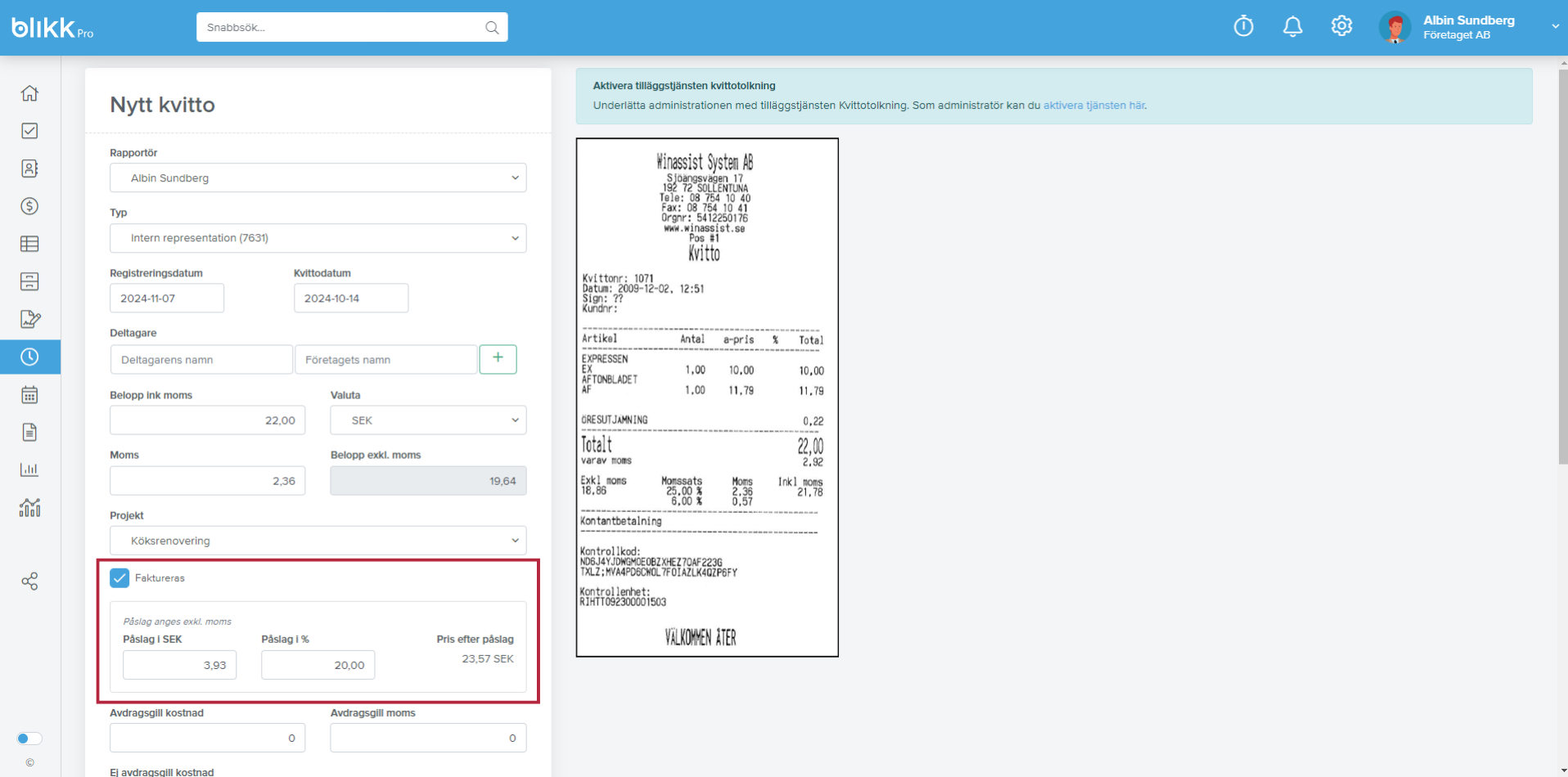Click the copyright icon in sidebar
The width and height of the screenshot is (1568, 777).
pyautogui.click(x=29, y=762)
